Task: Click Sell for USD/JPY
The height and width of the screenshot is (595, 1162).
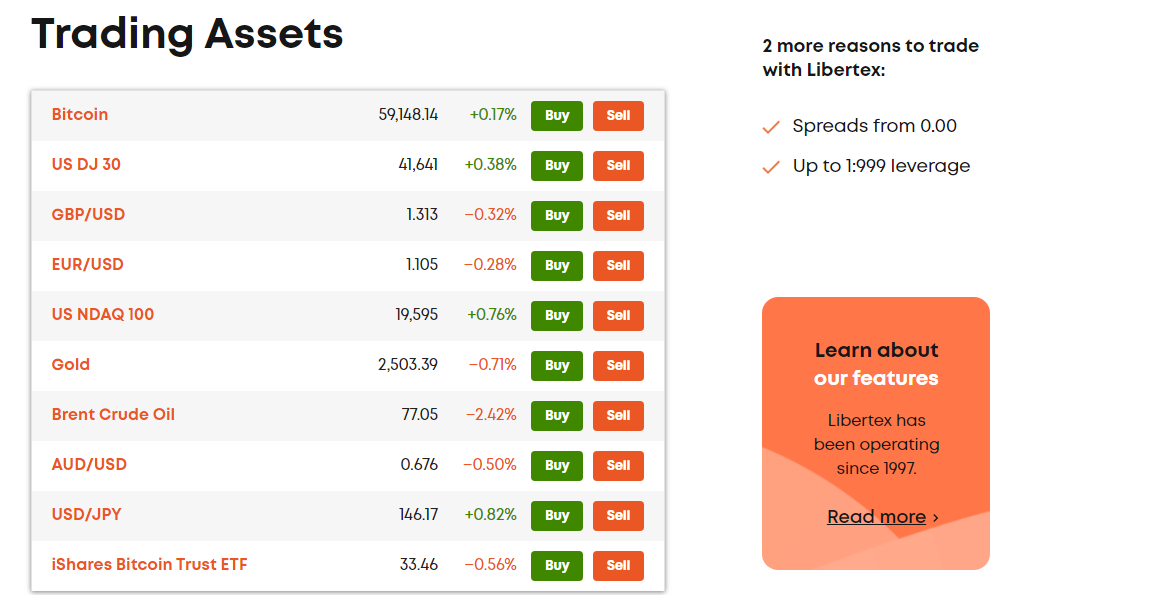Action: point(618,516)
